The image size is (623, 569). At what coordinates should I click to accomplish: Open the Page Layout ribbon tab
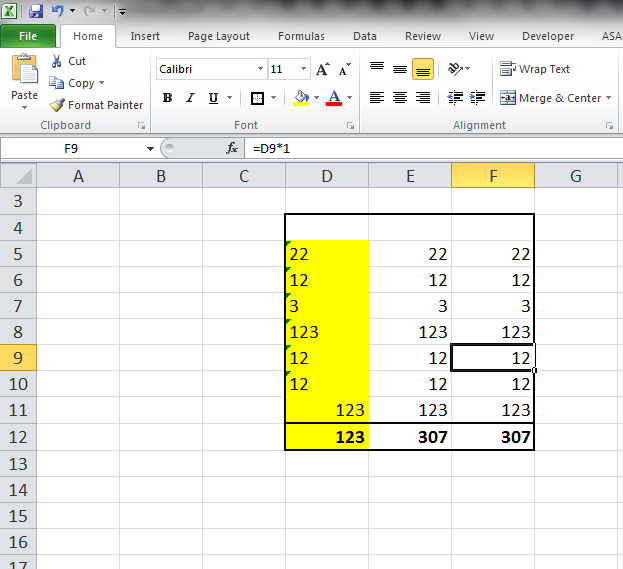click(219, 36)
